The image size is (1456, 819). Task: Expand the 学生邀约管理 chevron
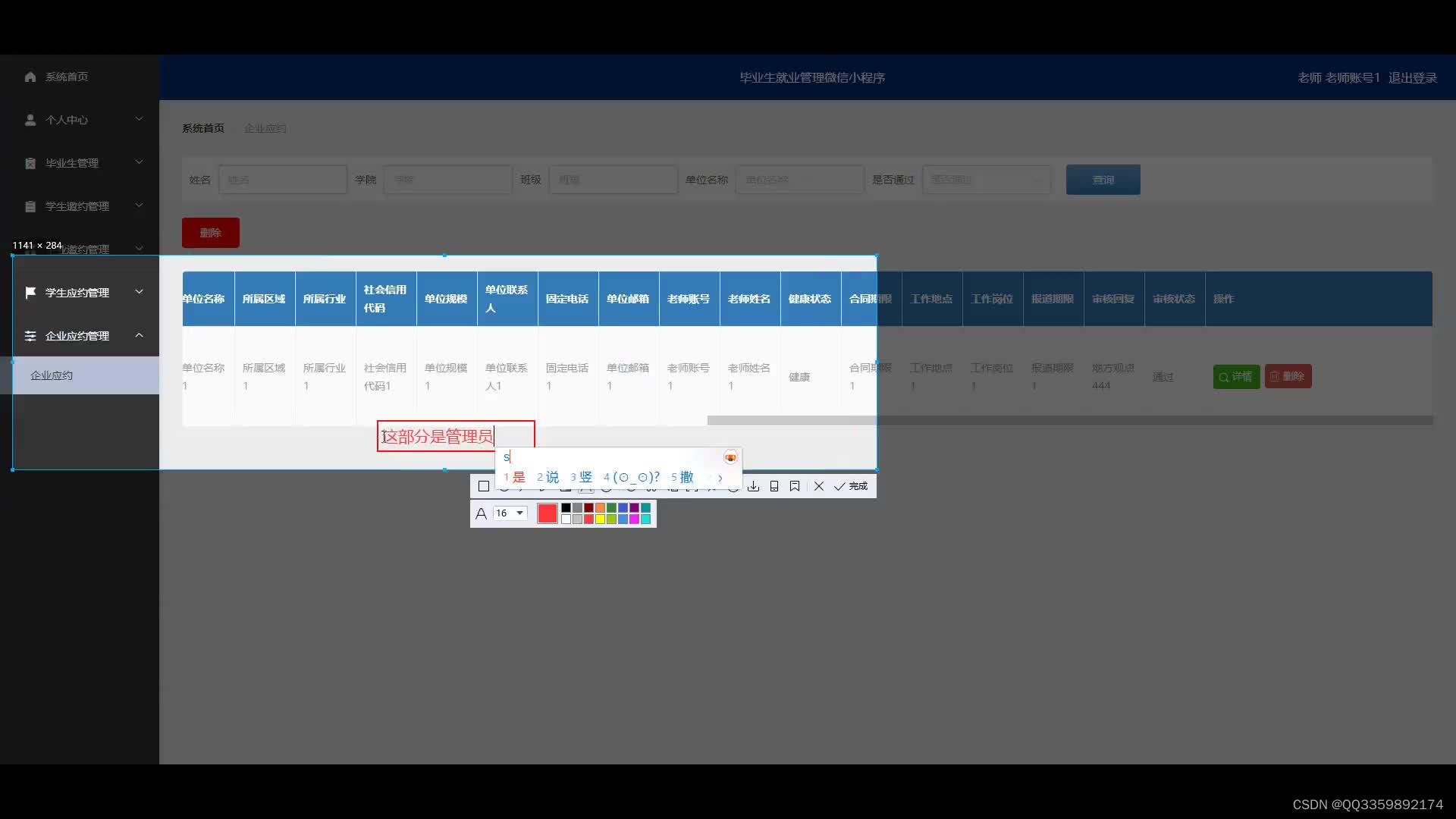[139, 206]
